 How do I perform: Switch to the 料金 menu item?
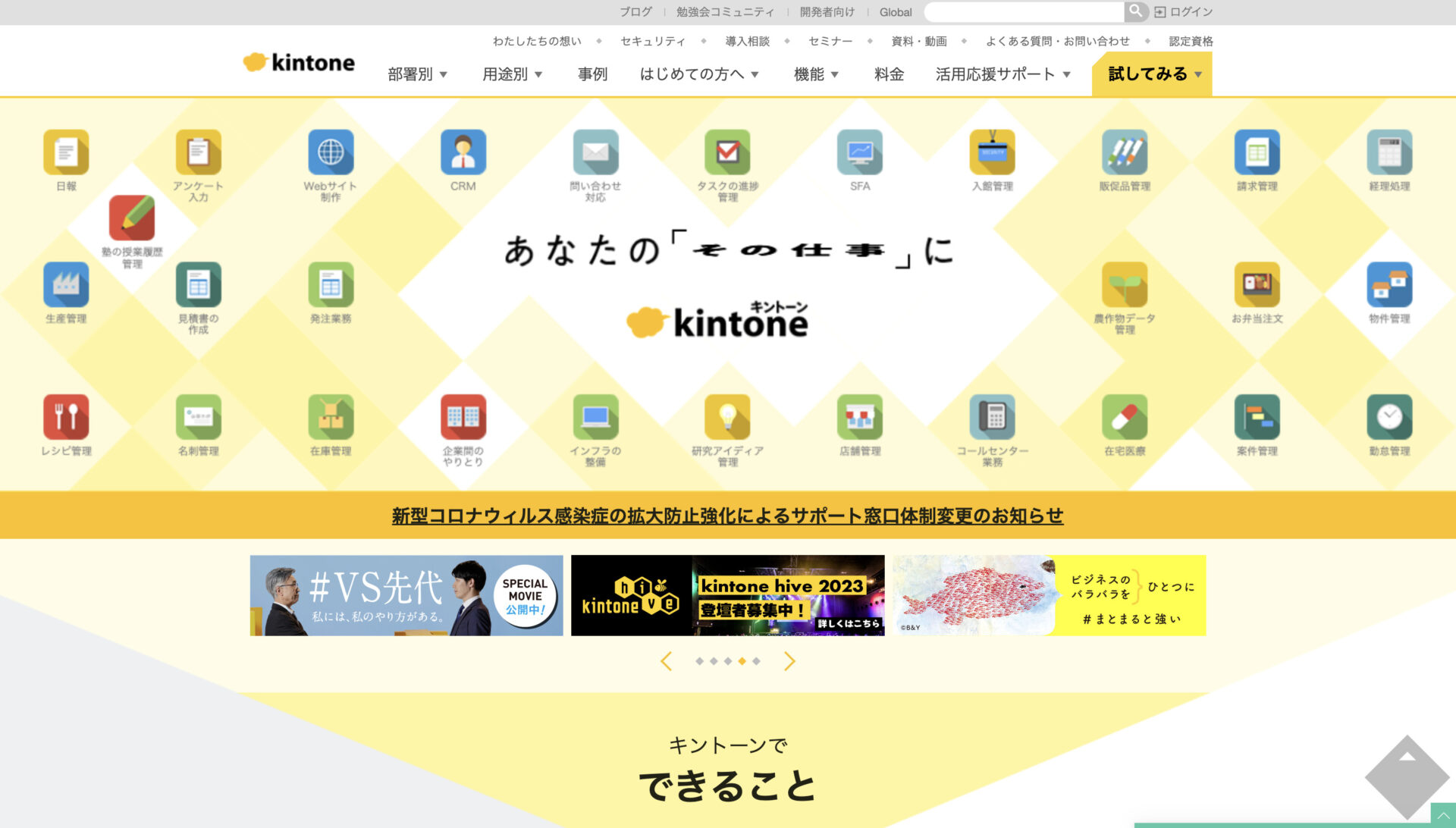click(x=887, y=74)
